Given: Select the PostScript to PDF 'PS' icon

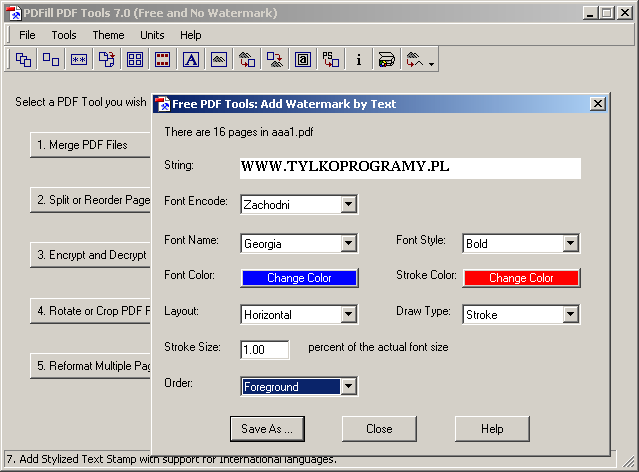Looking at the screenshot, I should 331,60.
